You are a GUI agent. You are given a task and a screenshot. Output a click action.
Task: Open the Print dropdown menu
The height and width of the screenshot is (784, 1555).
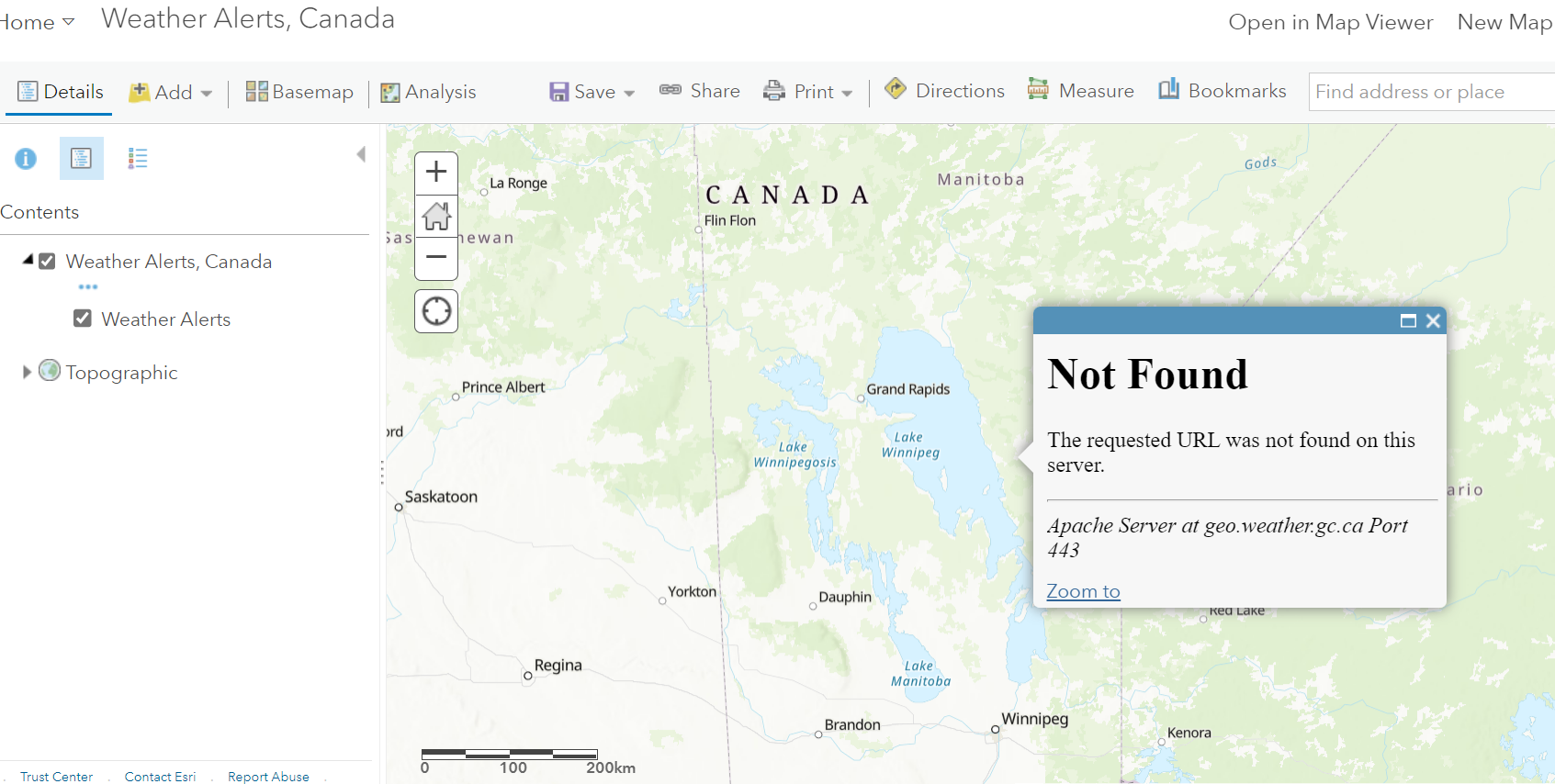click(x=808, y=92)
